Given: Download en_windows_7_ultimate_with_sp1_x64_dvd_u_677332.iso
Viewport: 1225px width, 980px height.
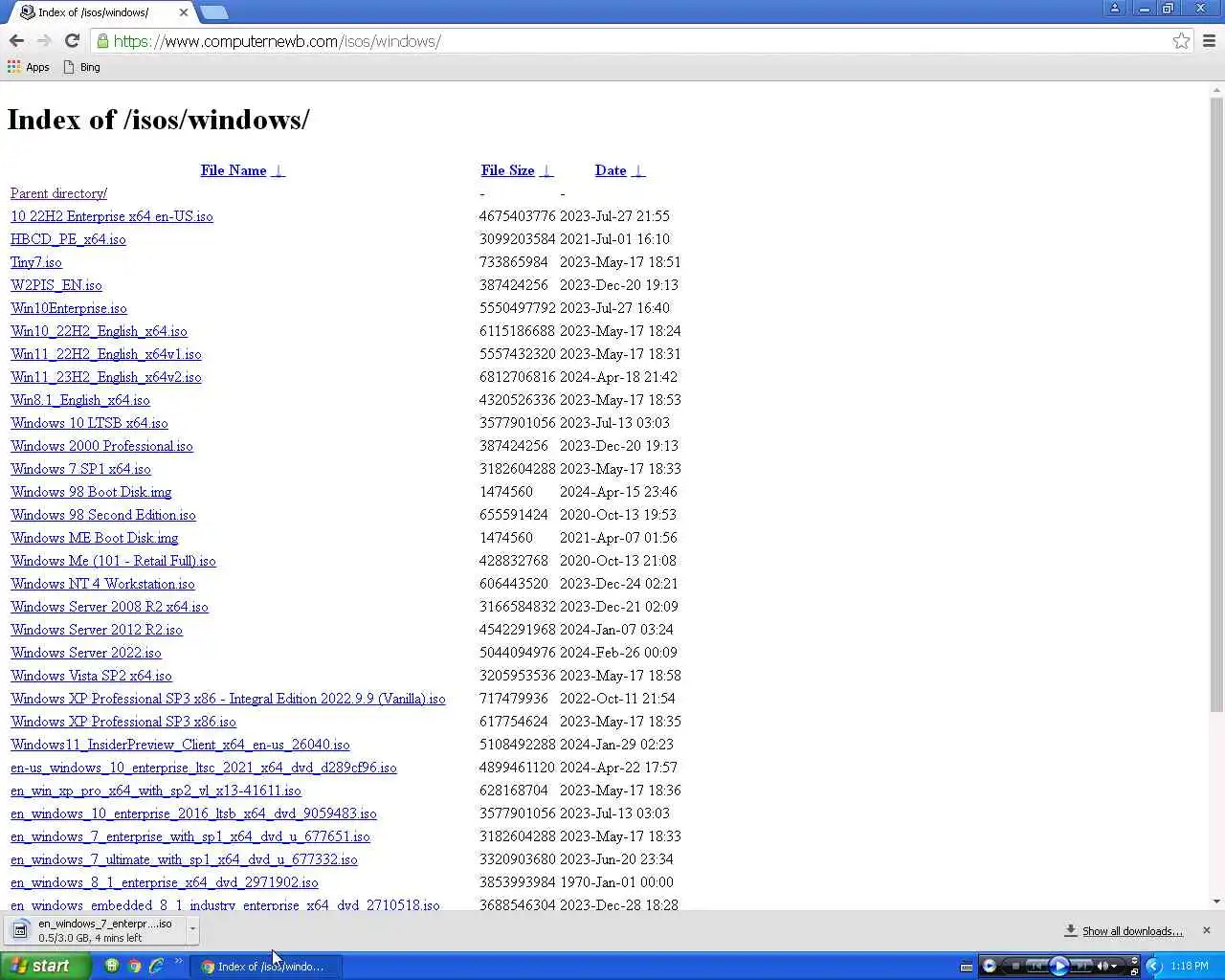Looking at the screenshot, I should (x=184, y=859).
